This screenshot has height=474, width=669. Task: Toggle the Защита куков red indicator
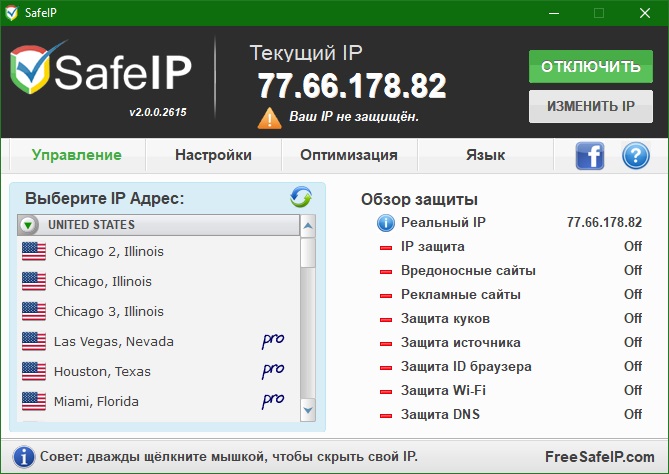tap(386, 320)
